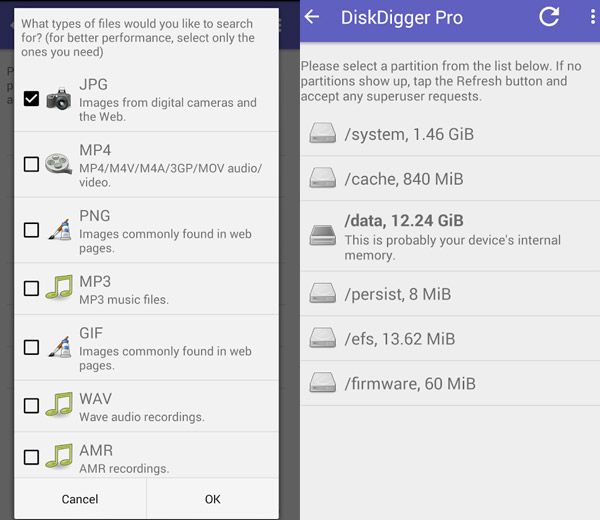Tick the MP3 music files checkbox
Viewport: 600px width, 520px height.
pyautogui.click(x=31, y=289)
